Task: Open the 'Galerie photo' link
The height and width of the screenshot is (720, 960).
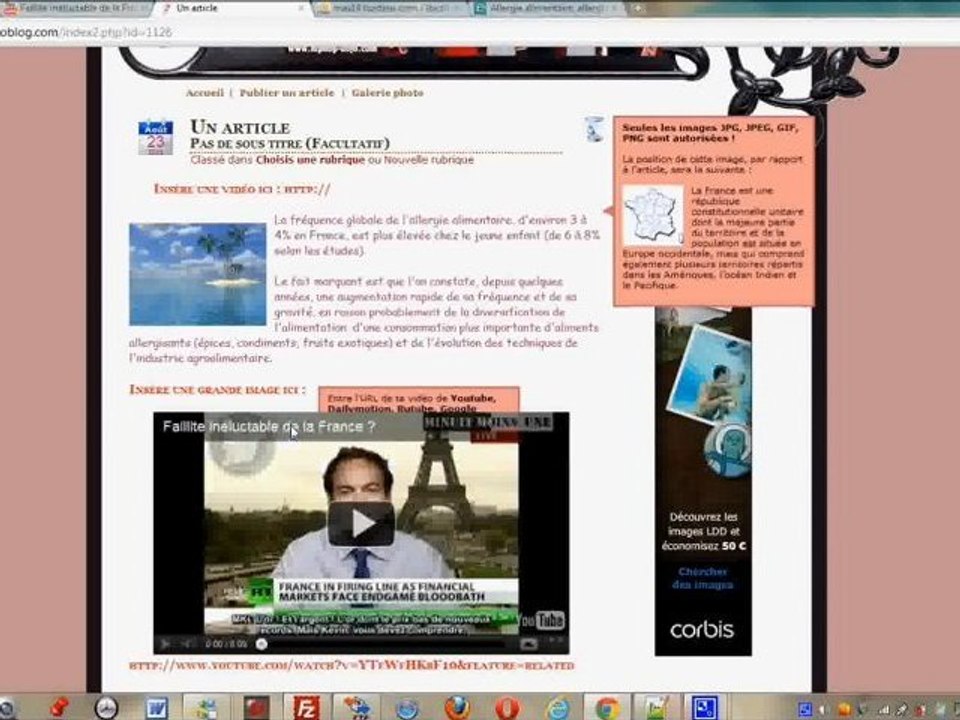Action: [387, 93]
